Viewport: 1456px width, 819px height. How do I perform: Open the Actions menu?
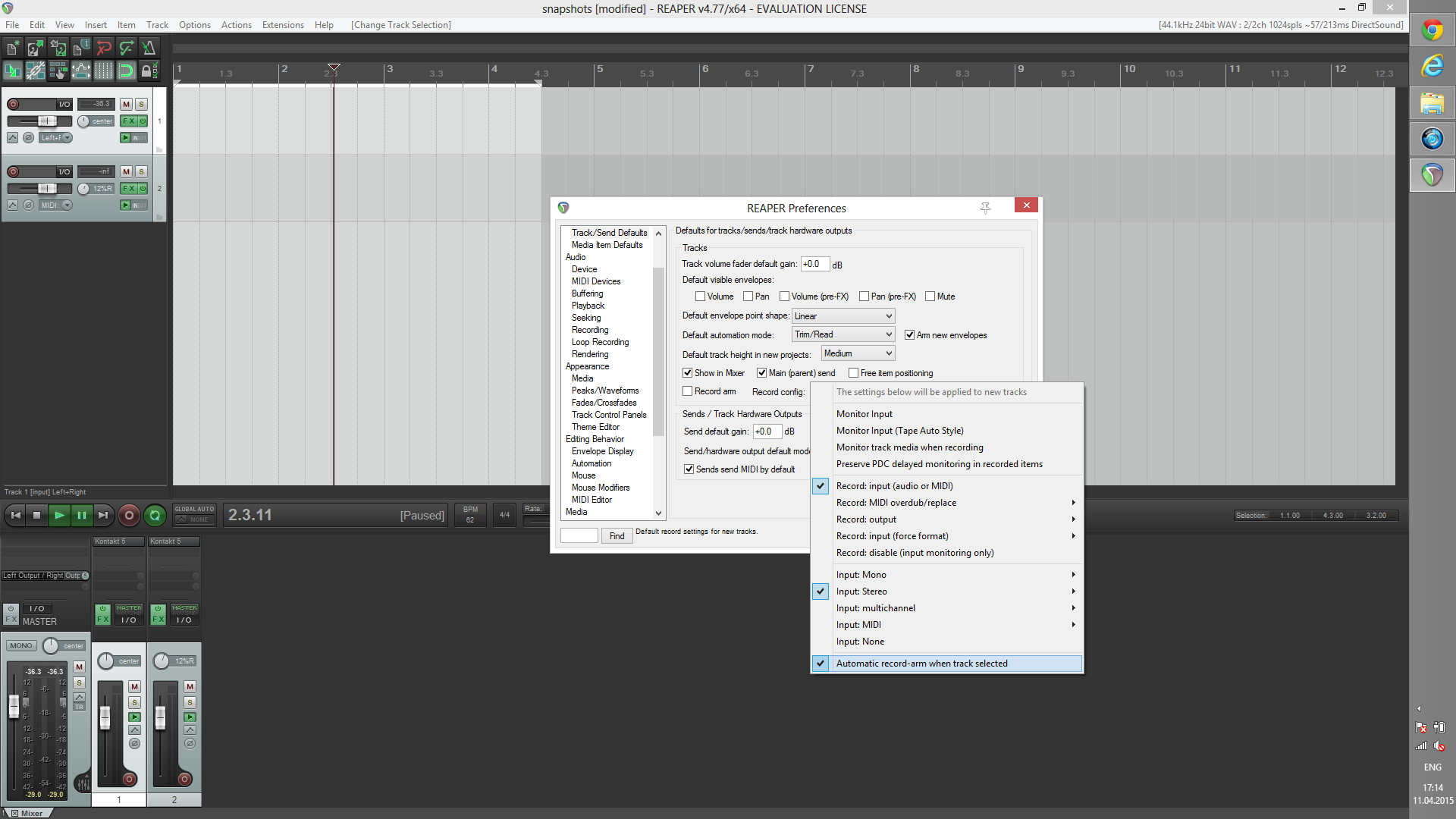(x=236, y=25)
